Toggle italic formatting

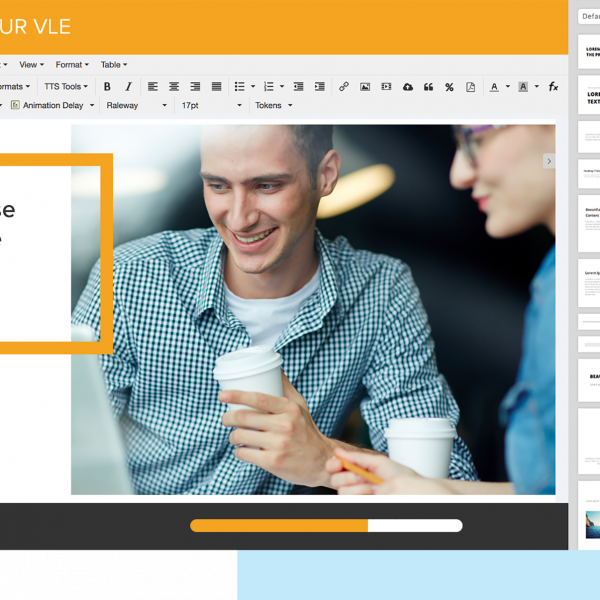point(128,87)
